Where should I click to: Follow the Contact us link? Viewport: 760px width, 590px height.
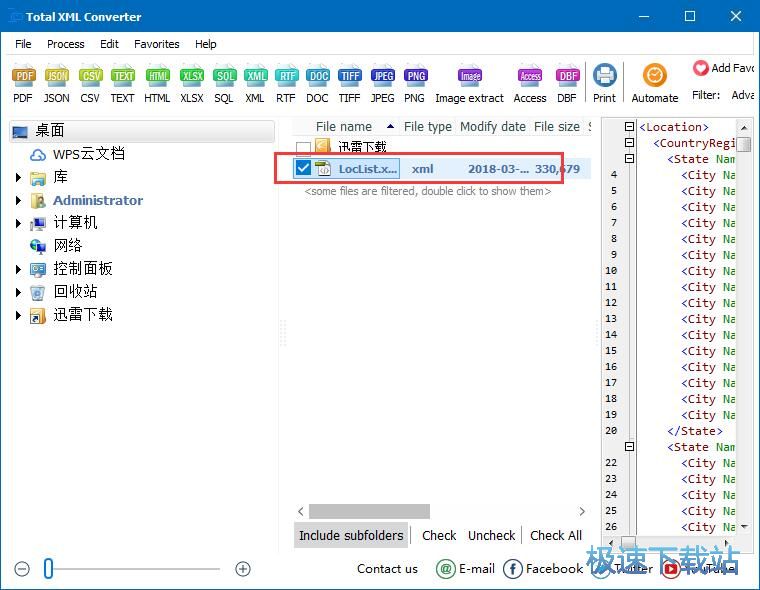[387, 569]
